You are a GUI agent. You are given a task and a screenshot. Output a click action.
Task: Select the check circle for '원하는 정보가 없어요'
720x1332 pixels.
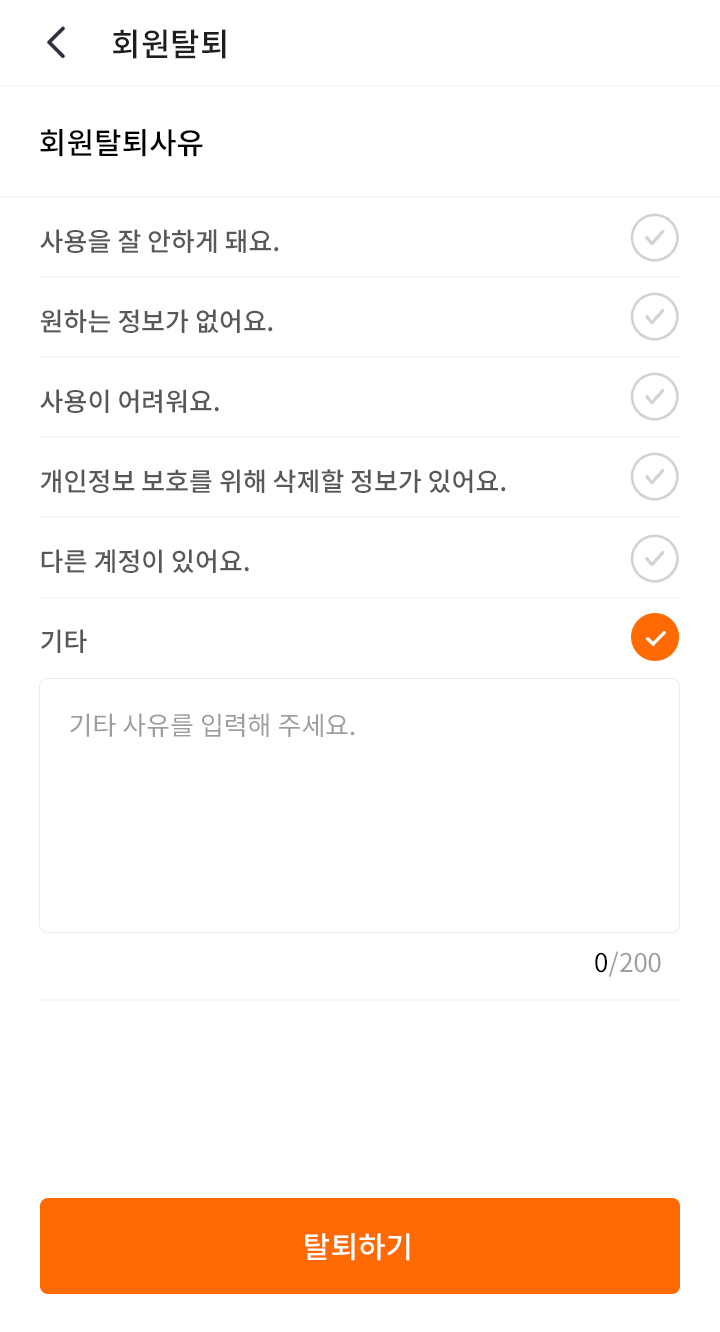tap(654, 317)
